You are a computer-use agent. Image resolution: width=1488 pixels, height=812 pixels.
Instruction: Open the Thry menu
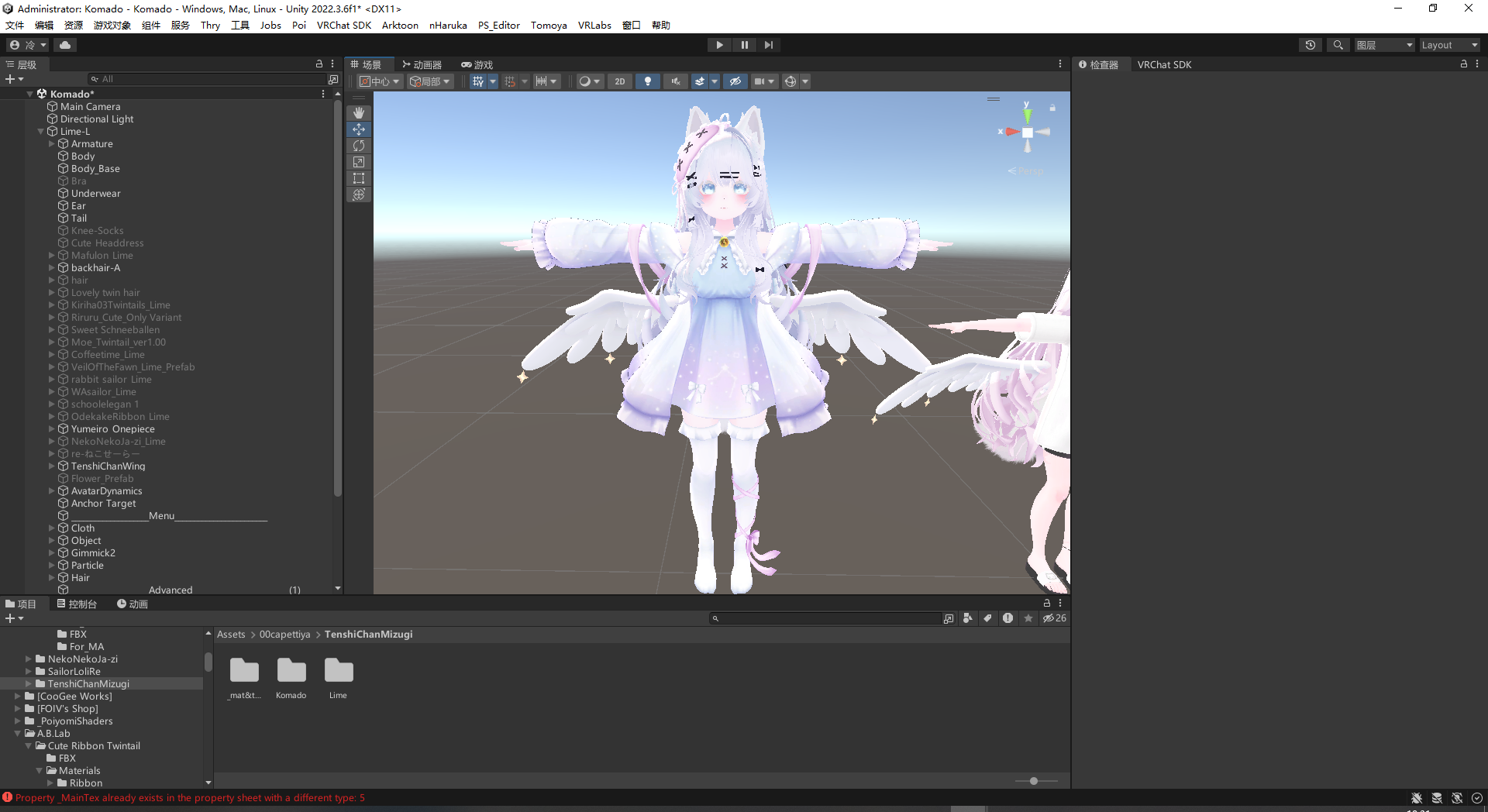pos(210,25)
